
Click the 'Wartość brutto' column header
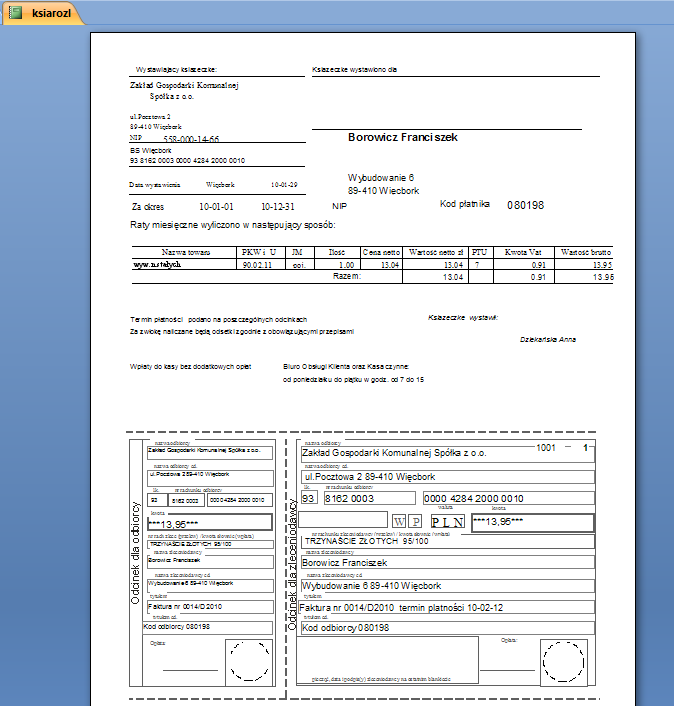click(x=585, y=252)
